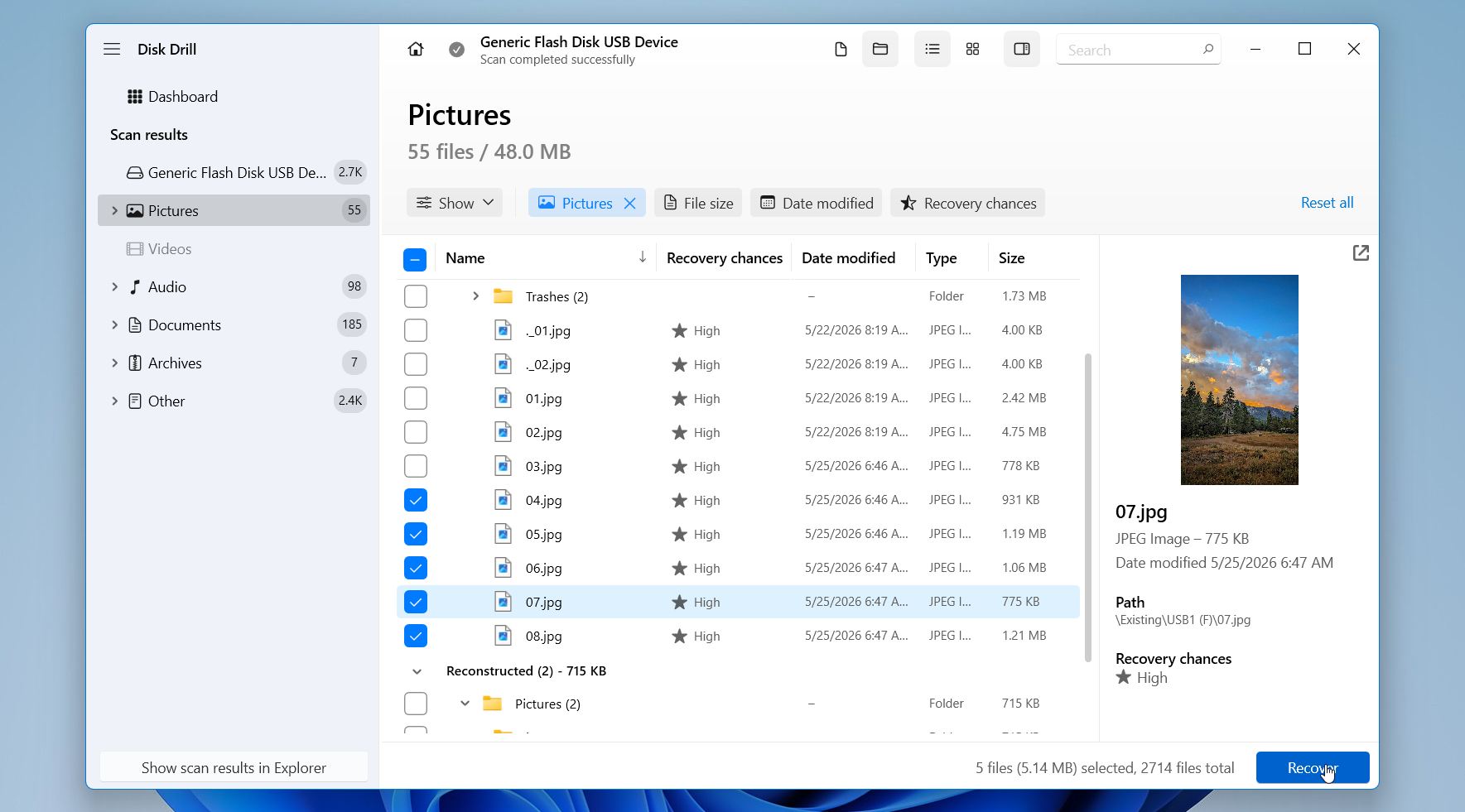Check the 03.jpg checkbox

[416, 466]
